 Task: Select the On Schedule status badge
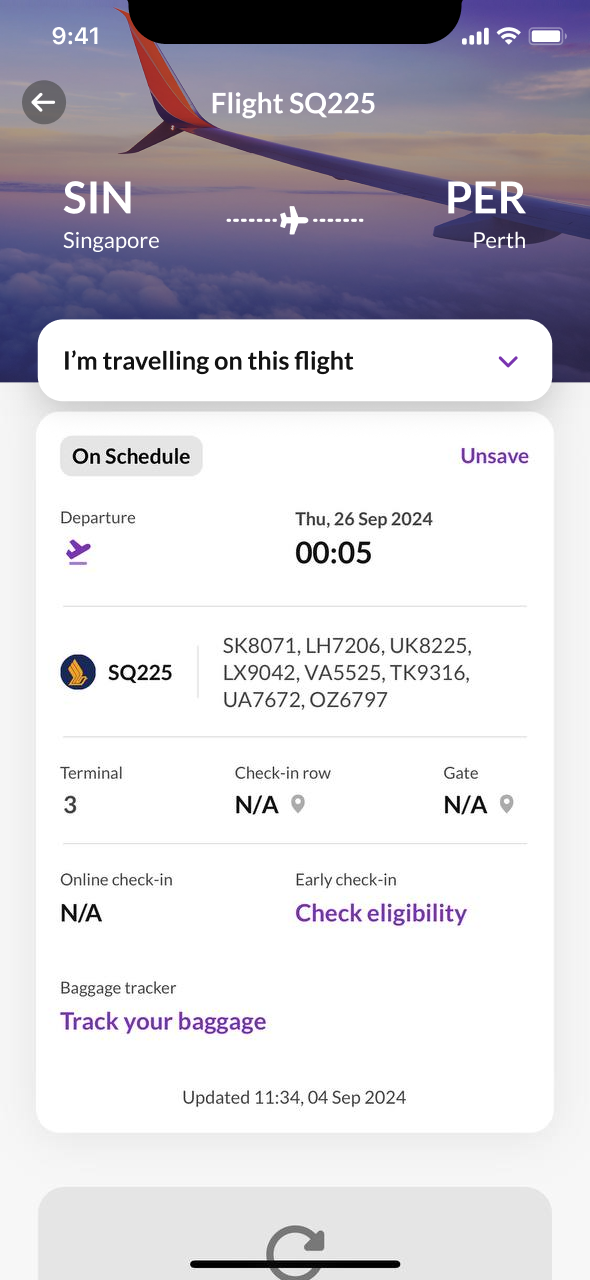[131, 456]
